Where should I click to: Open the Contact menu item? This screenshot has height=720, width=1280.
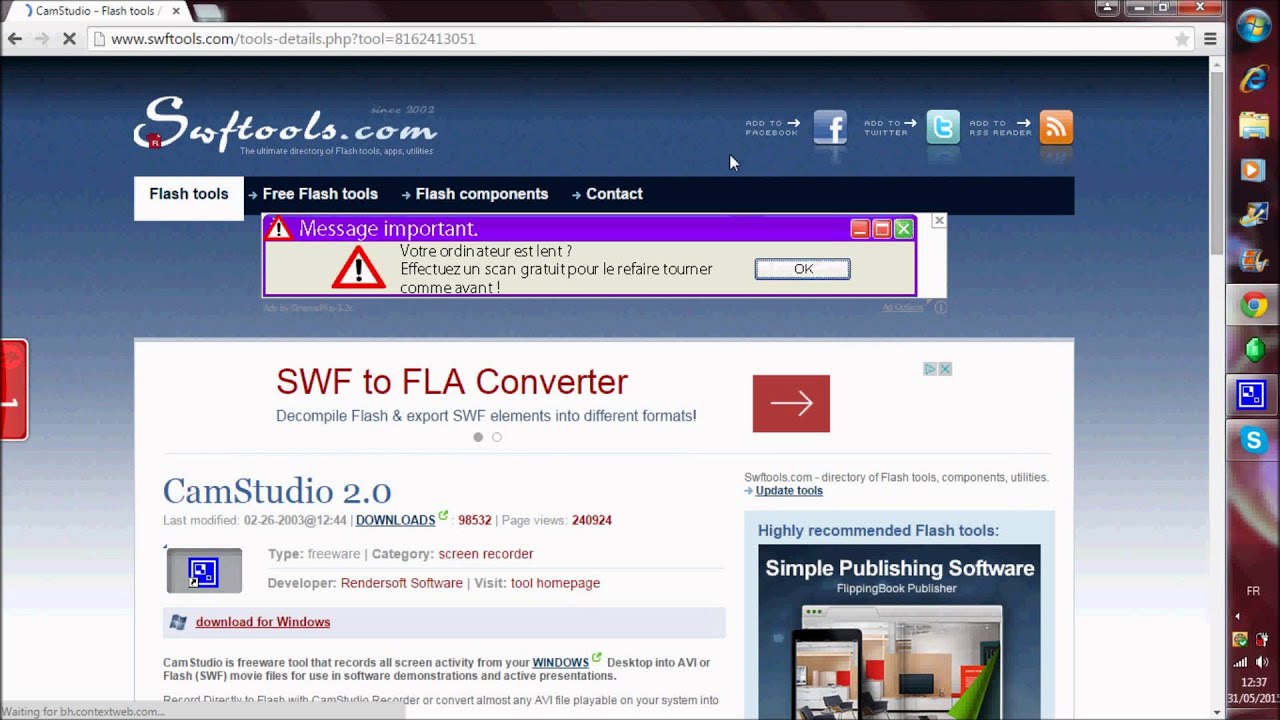[x=614, y=194]
